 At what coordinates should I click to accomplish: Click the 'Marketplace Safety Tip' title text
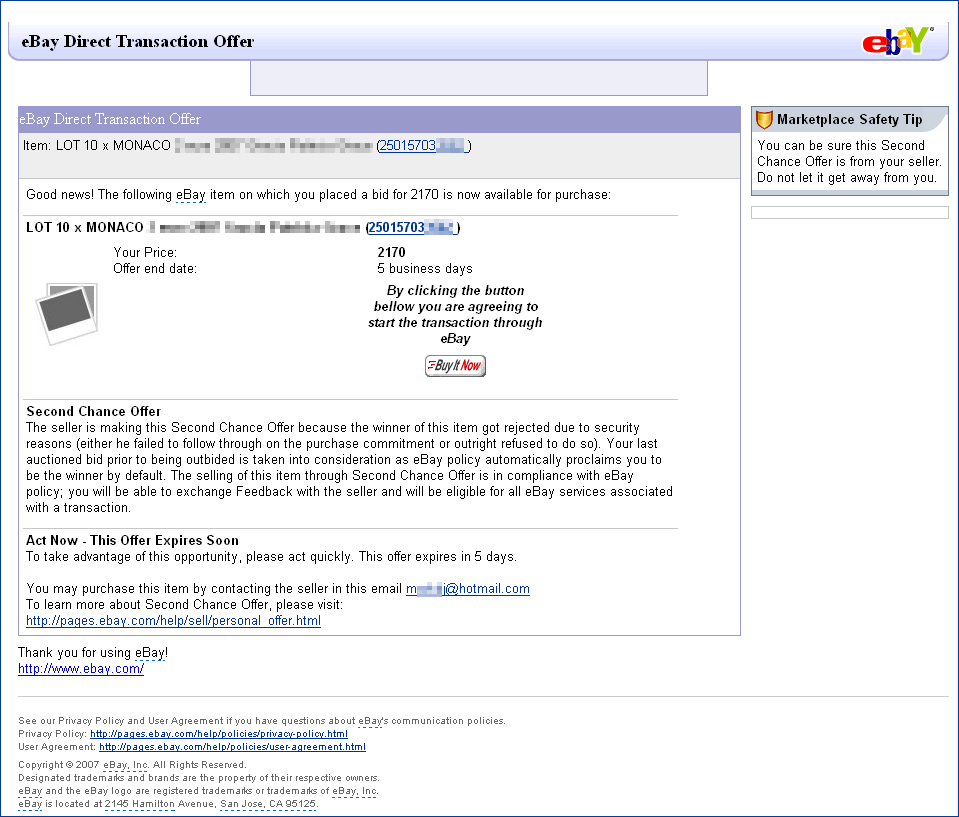850,119
